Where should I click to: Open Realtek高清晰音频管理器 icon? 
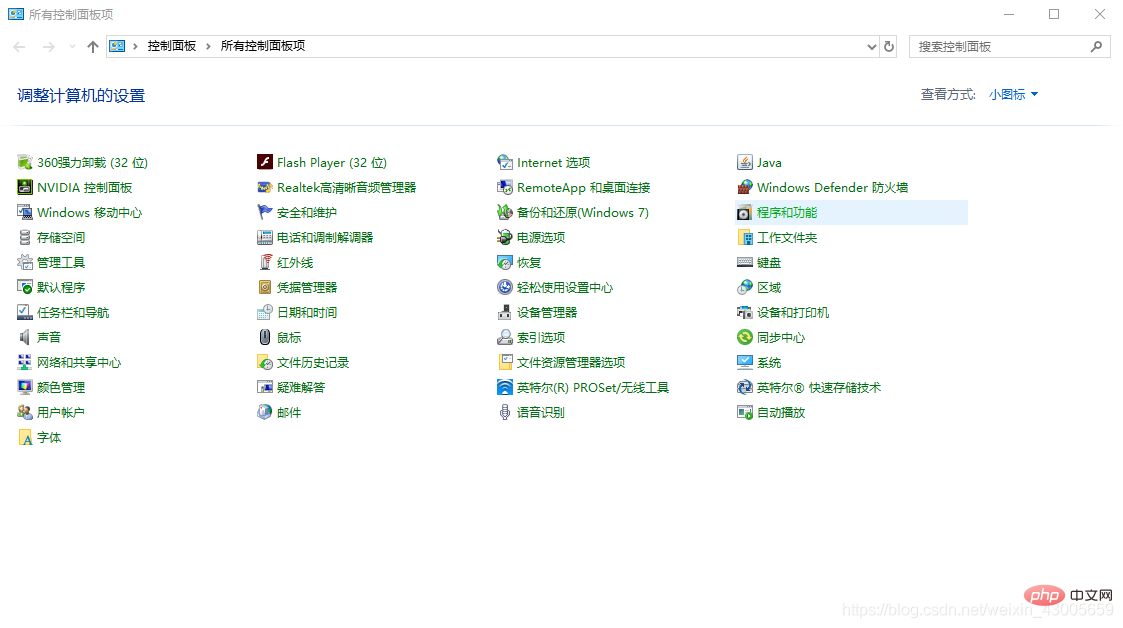264,188
